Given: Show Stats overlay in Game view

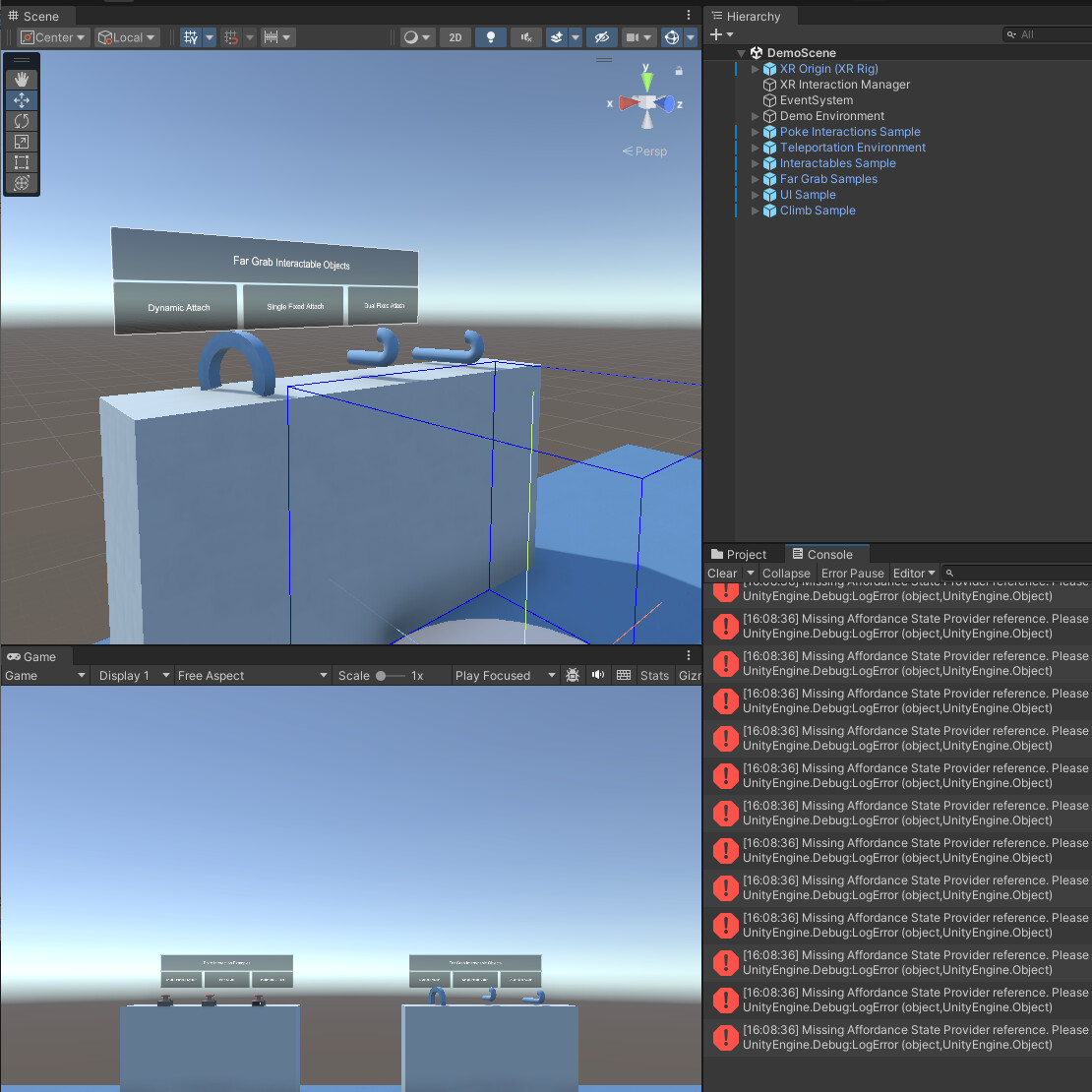Looking at the screenshot, I should 654,675.
